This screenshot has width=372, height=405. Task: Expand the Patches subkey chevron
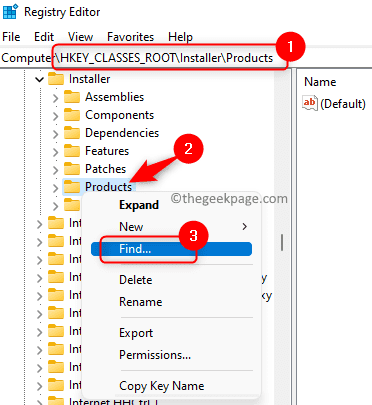(x=55, y=170)
